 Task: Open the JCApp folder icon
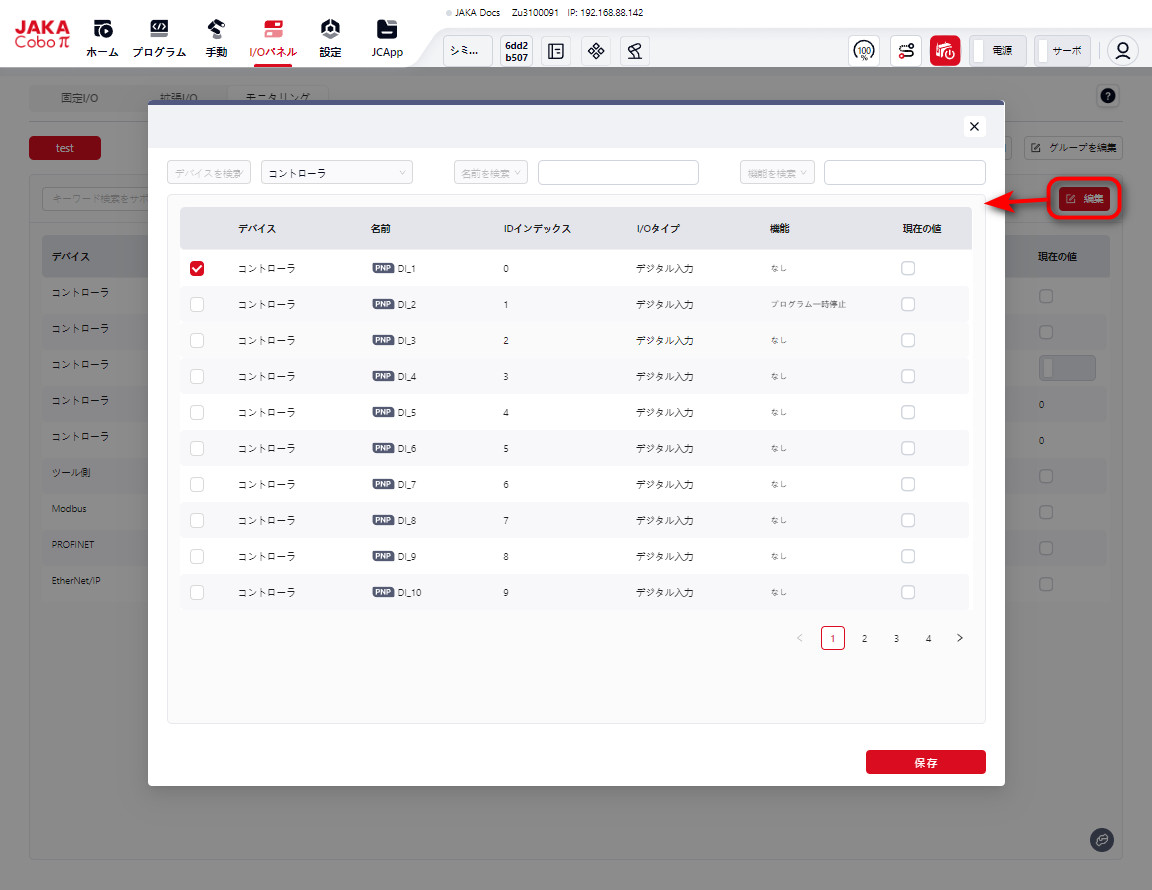coord(386,29)
